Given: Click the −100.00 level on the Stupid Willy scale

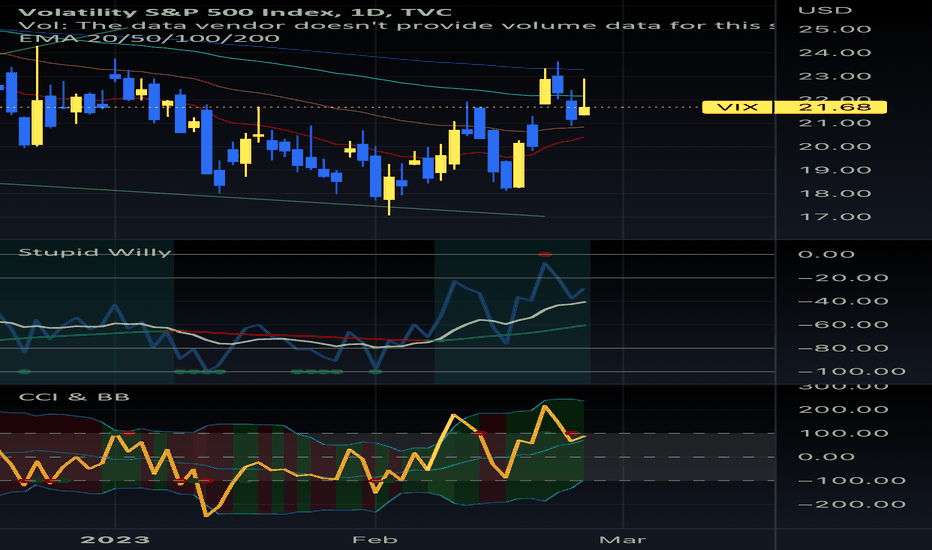Looking at the screenshot, I should coord(851,372).
